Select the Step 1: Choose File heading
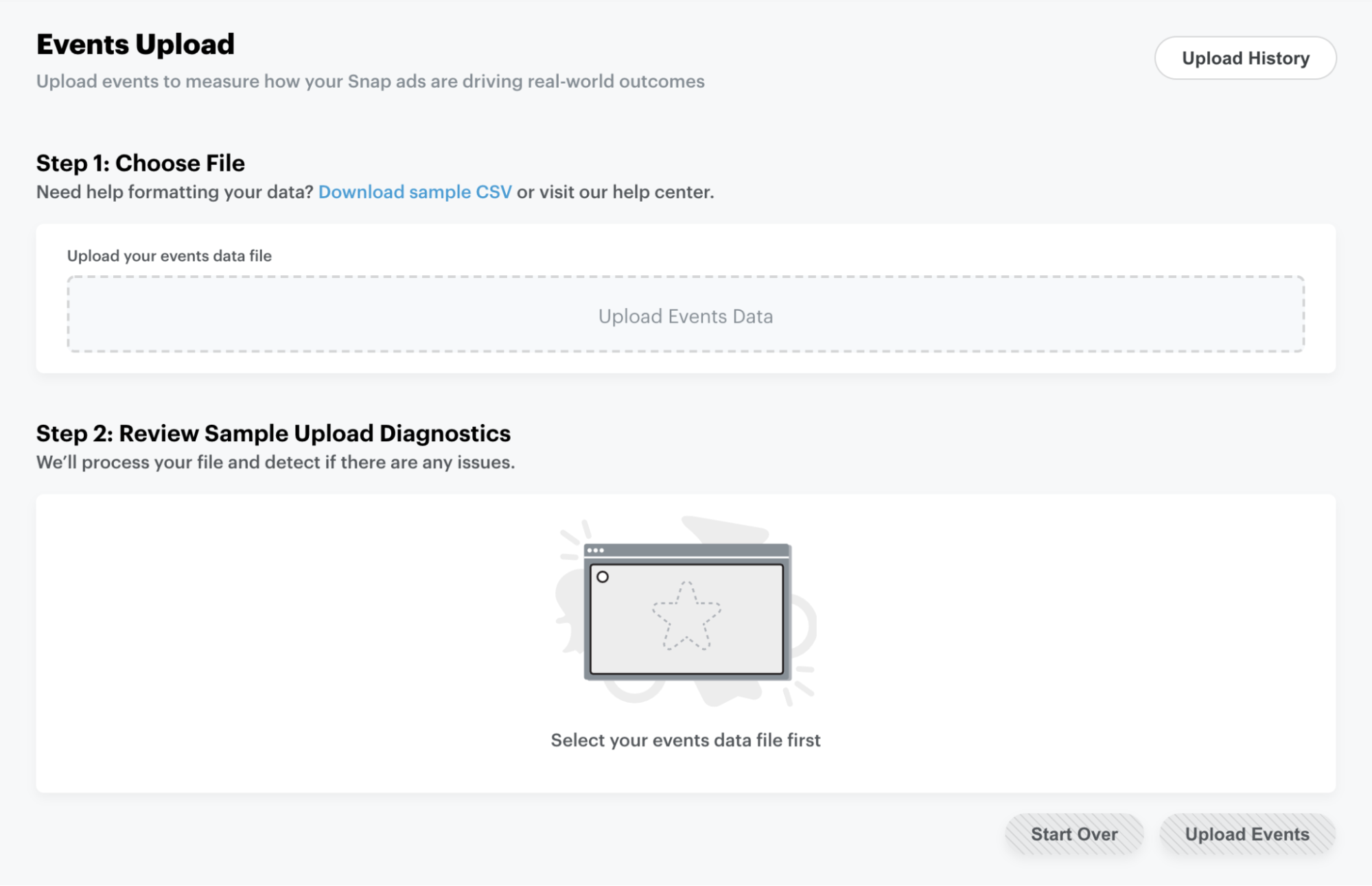Image resolution: width=1372 pixels, height=886 pixels. pyautogui.click(x=140, y=163)
